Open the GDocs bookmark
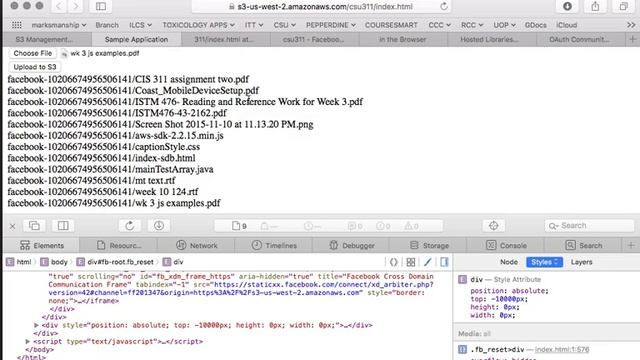This screenshot has width=640, height=360. click(x=536, y=25)
